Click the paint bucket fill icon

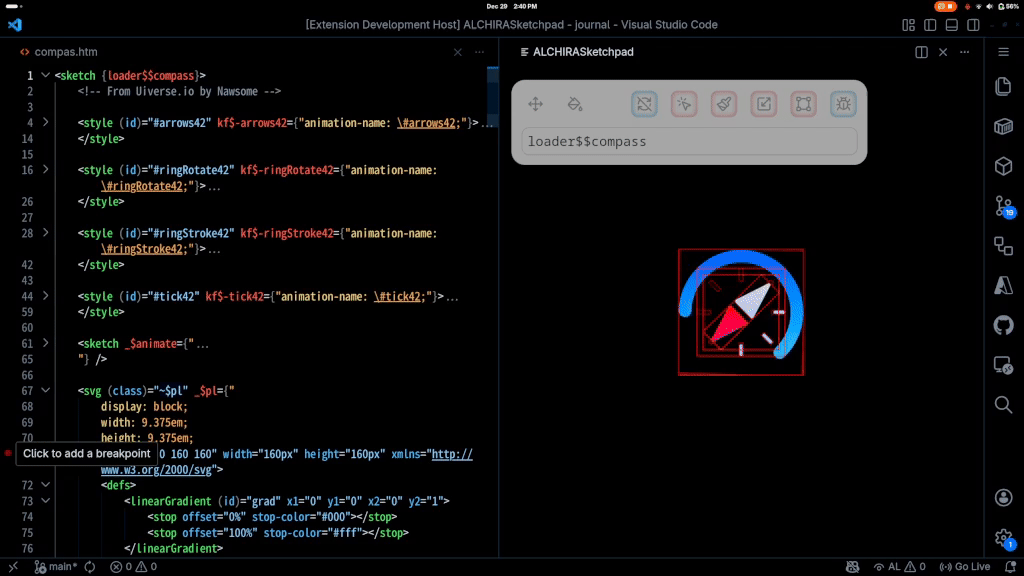coord(574,104)
